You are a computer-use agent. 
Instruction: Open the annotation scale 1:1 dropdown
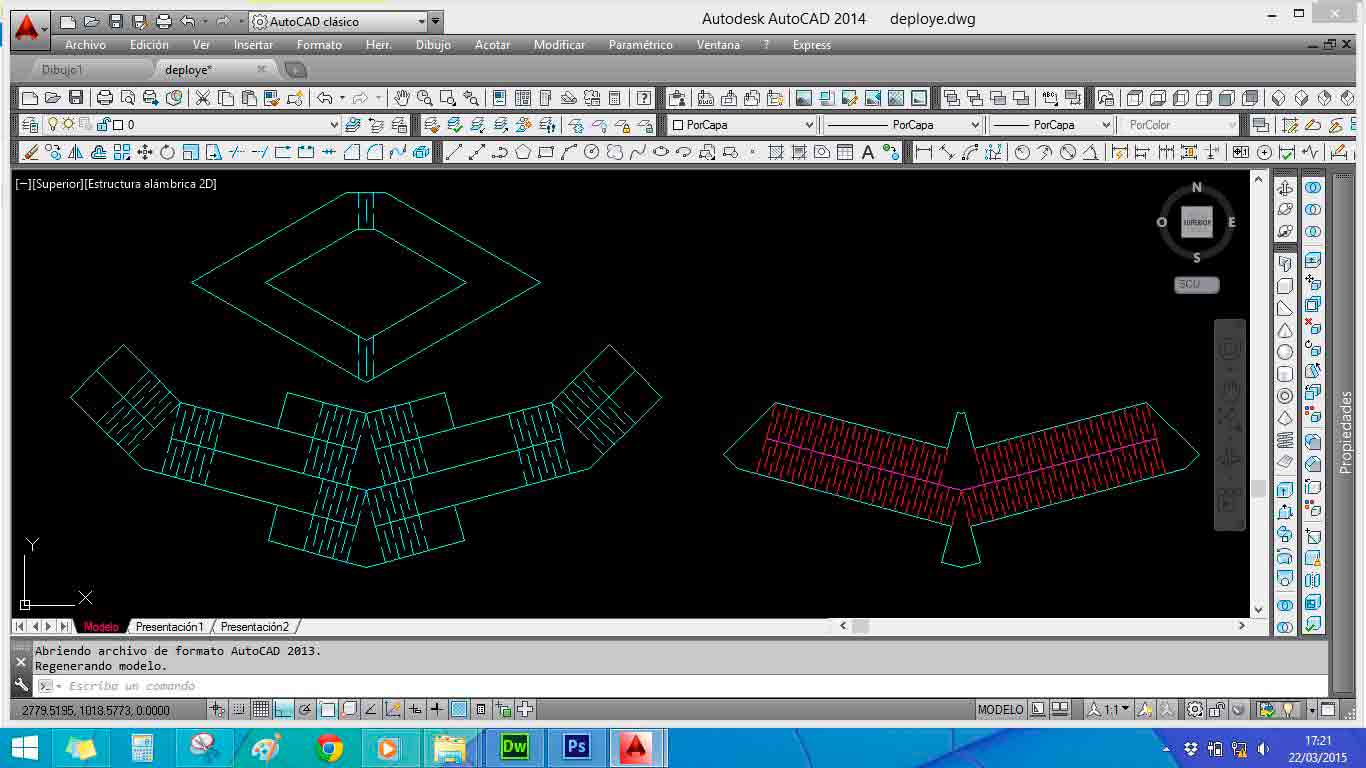coord(1109,710)
